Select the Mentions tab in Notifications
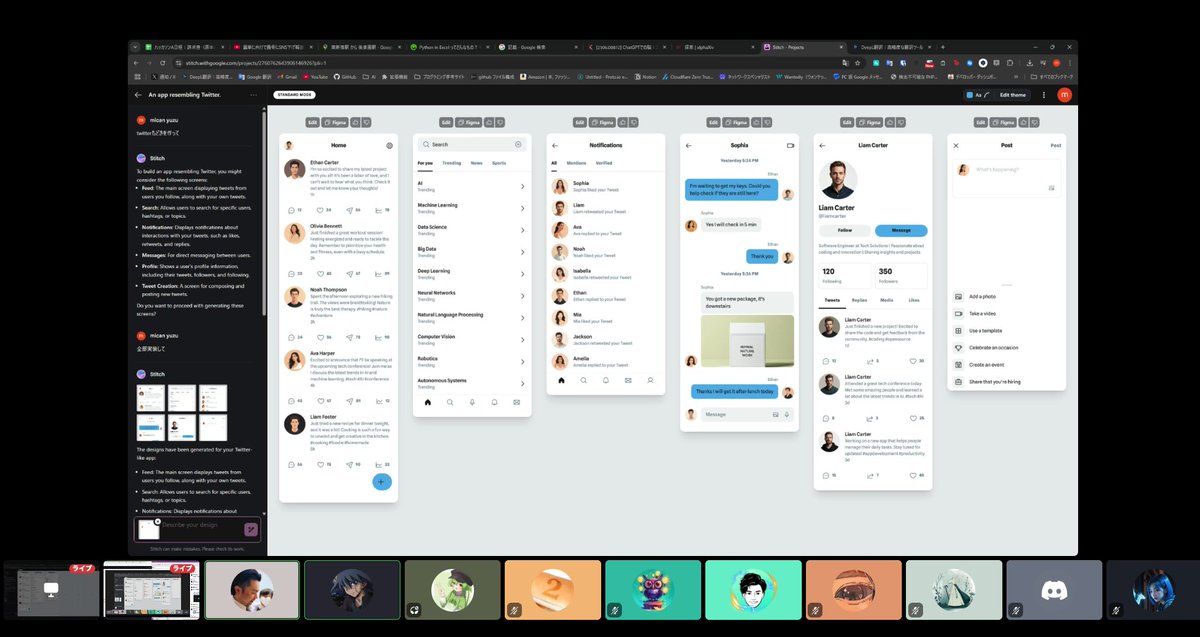 tap(577, 162)
